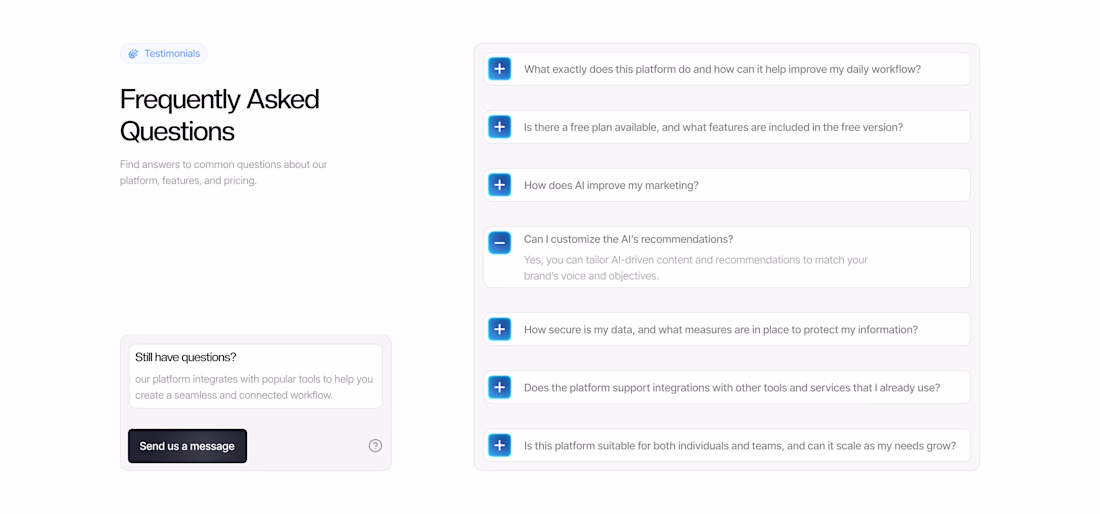Collapse 'Can I customize the AI's recommendations?' answer

pyautogui.click(x=499, y=243)
